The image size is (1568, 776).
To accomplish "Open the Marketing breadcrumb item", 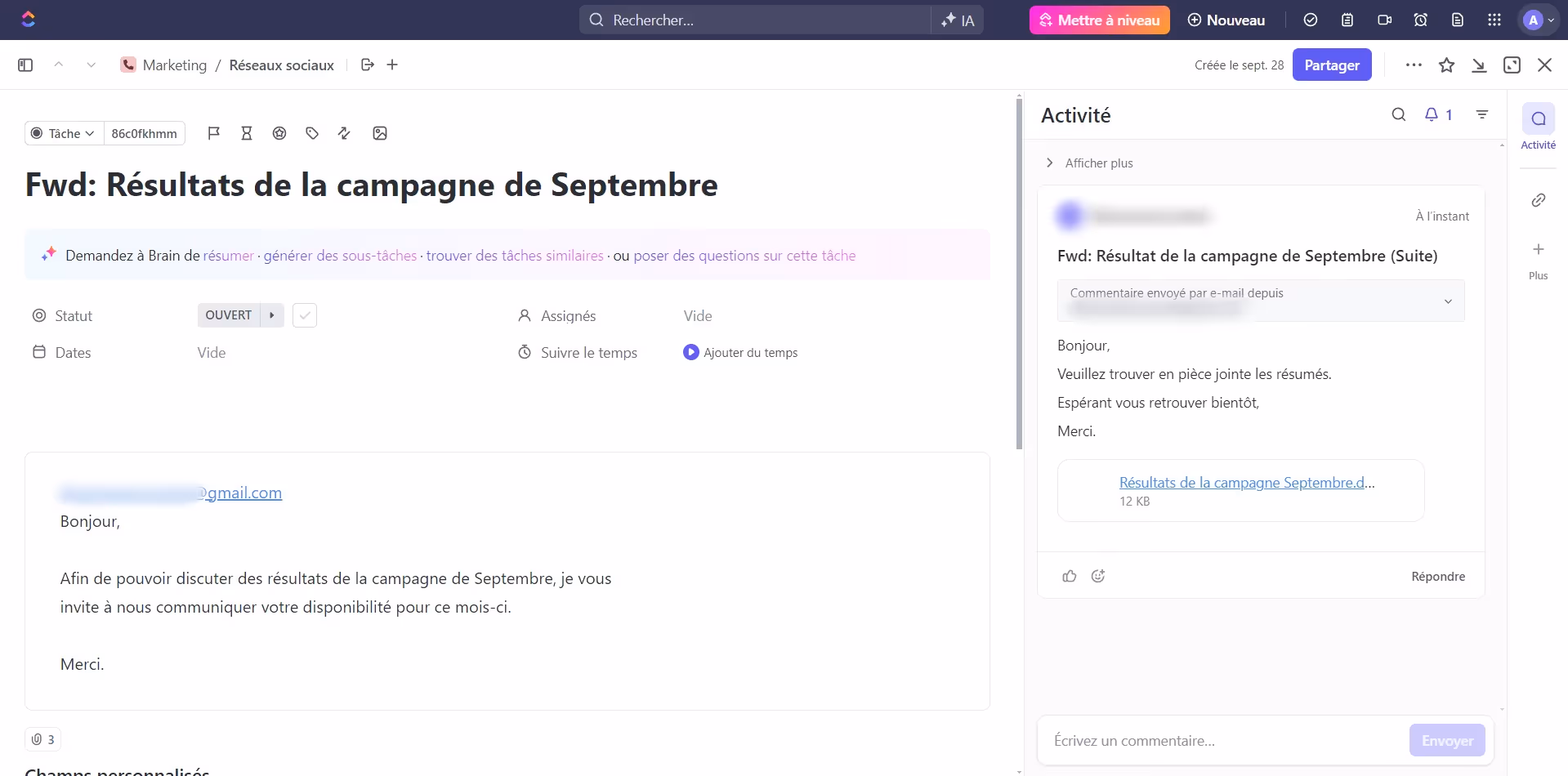I will [x=174, y=65].
